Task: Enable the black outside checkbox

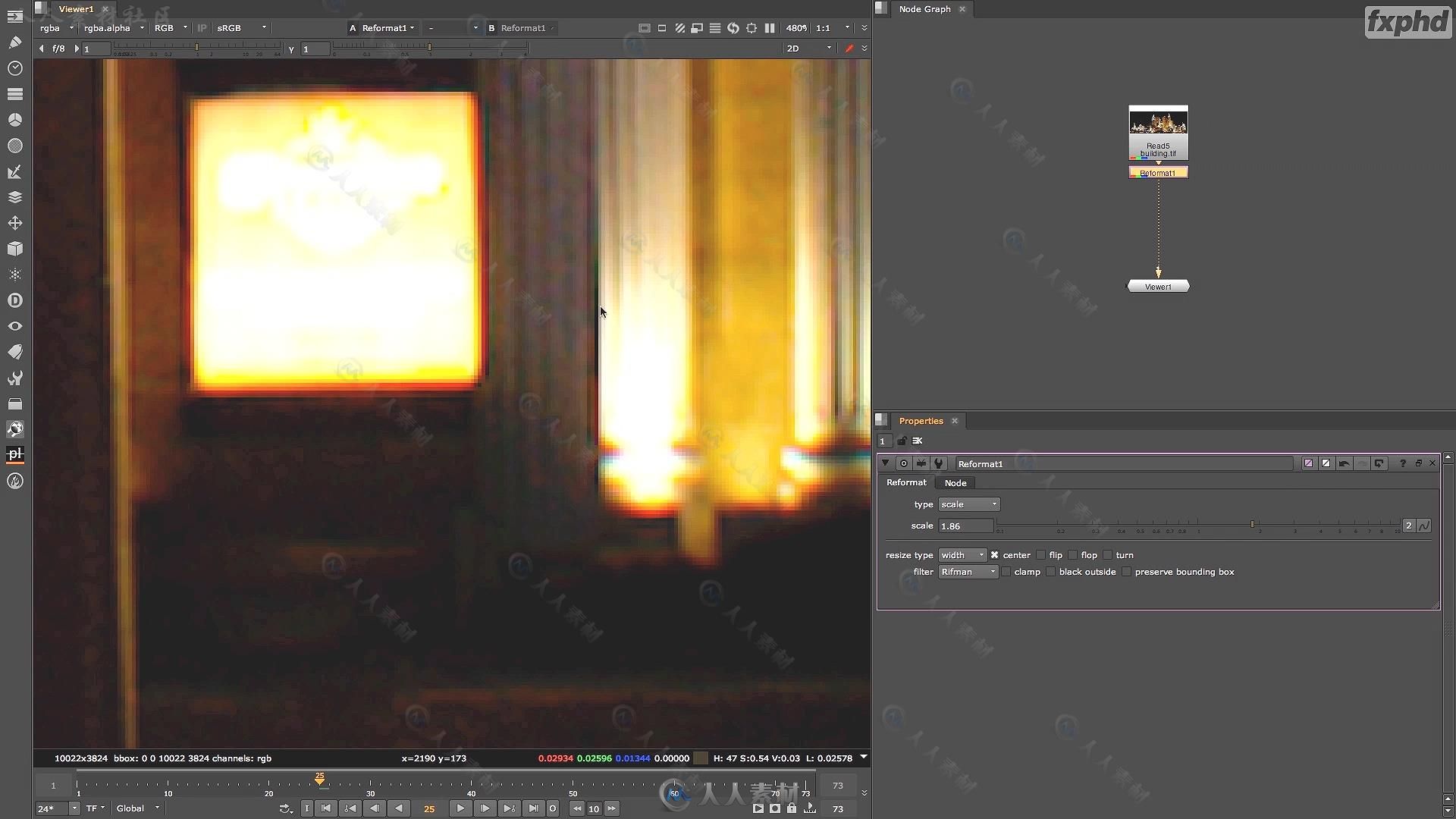Action: pyautogui.click(x=1050, y=572)
